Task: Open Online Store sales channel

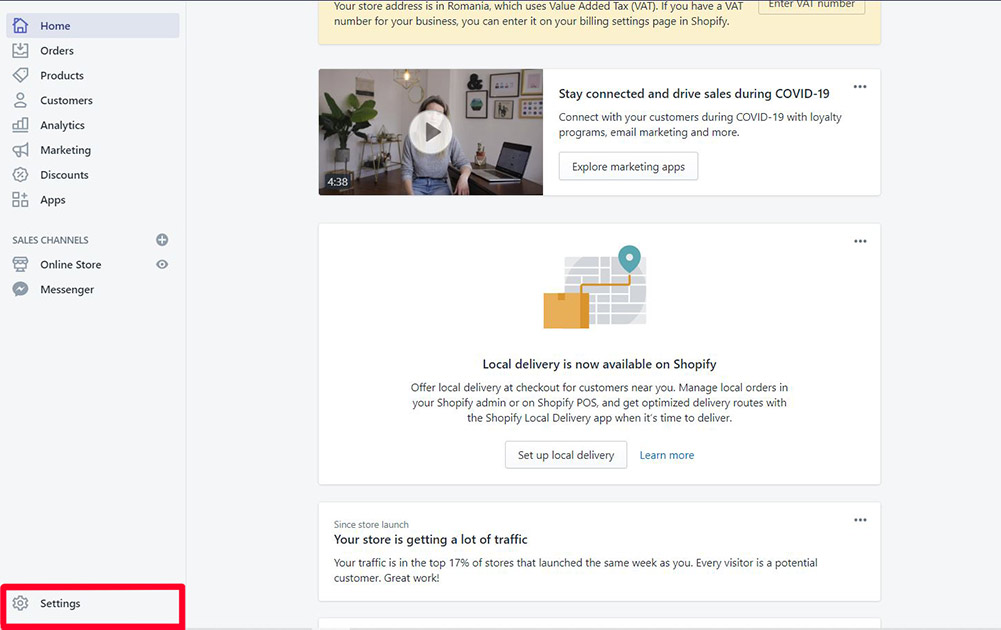Action: coord(71,264)
